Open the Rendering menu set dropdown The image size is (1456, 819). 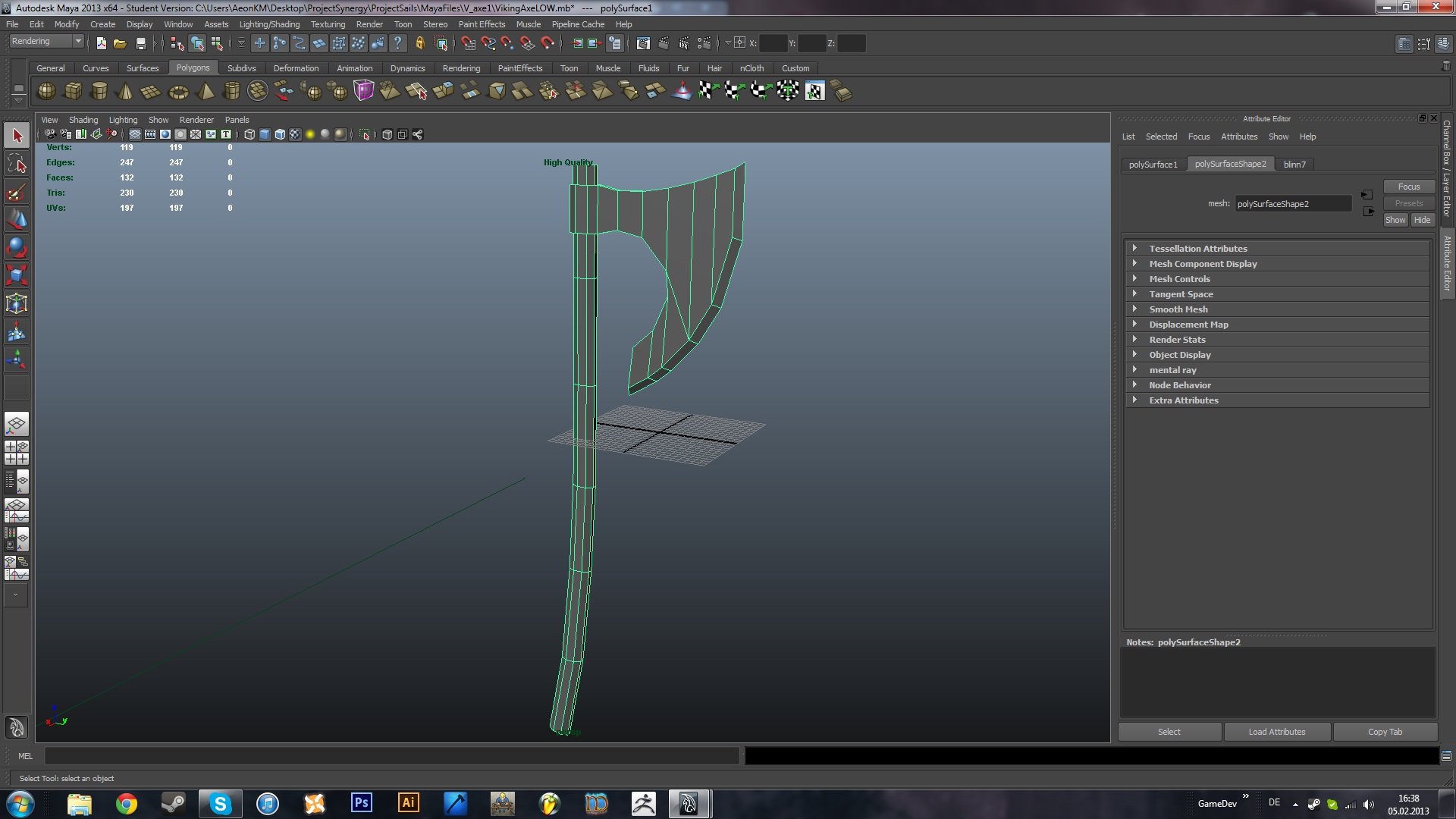(x=46, y=42)
